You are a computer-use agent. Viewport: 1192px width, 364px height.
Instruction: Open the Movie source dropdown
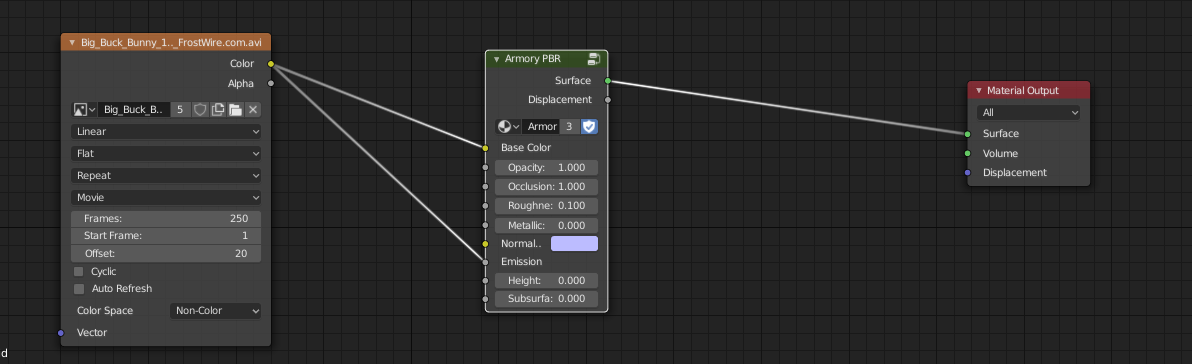[x=166, y=198]
